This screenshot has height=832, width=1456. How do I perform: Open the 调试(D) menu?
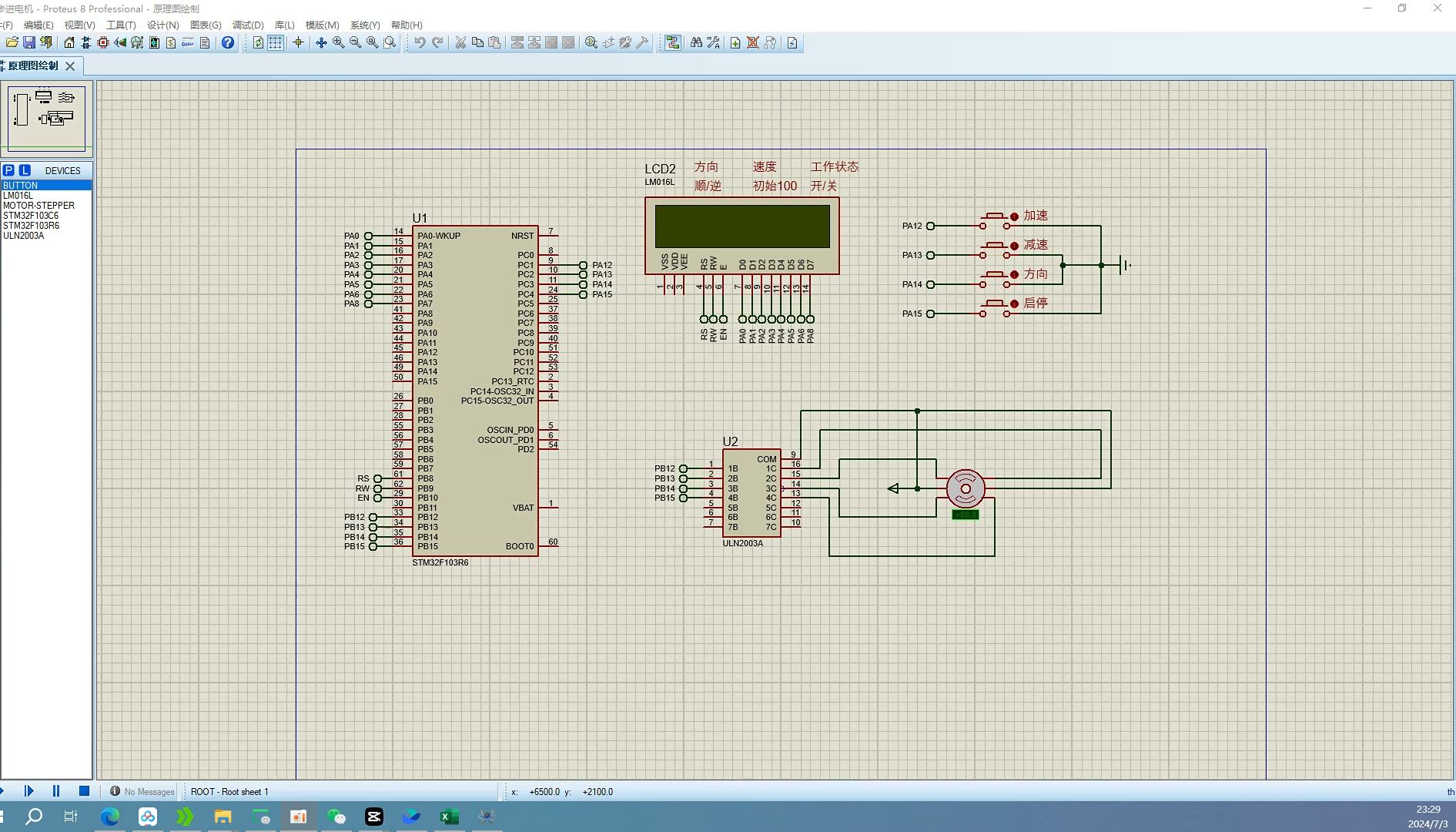[248, 25]
